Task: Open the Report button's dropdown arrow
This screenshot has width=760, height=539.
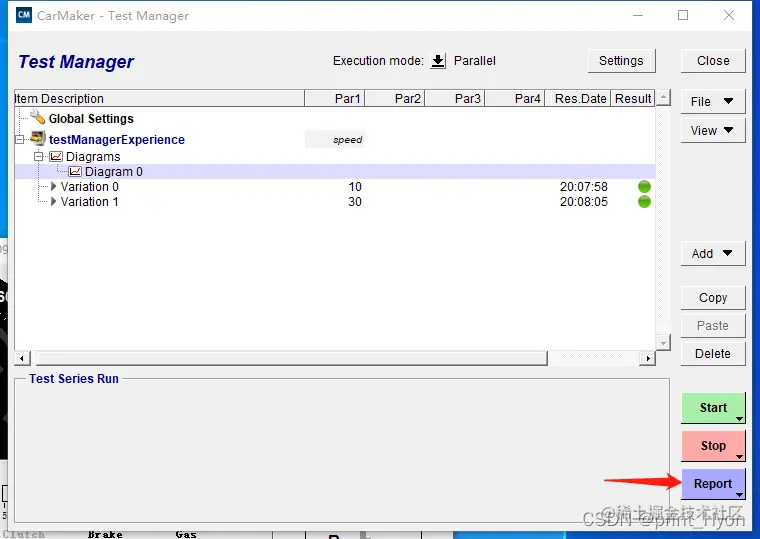Action: 739,494
